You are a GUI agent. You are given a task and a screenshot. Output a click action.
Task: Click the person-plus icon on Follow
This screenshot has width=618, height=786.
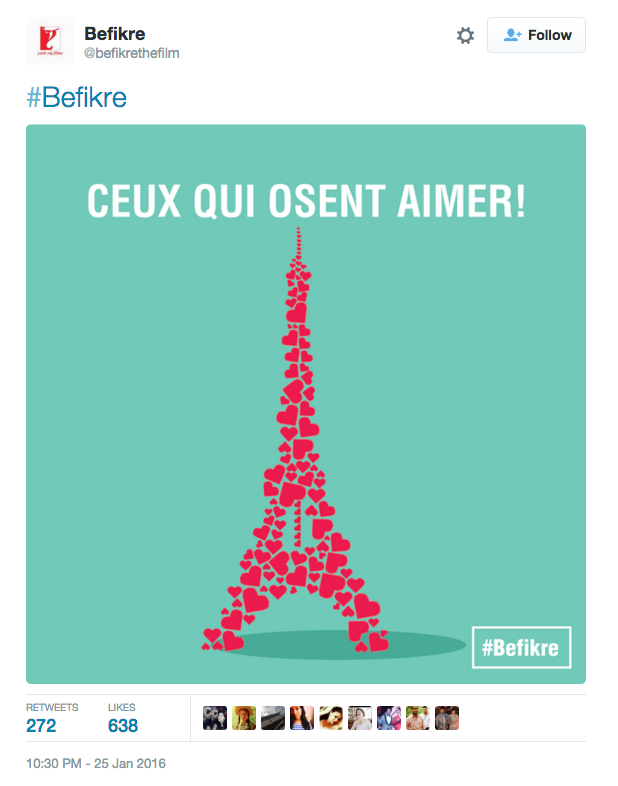point(513,35)
